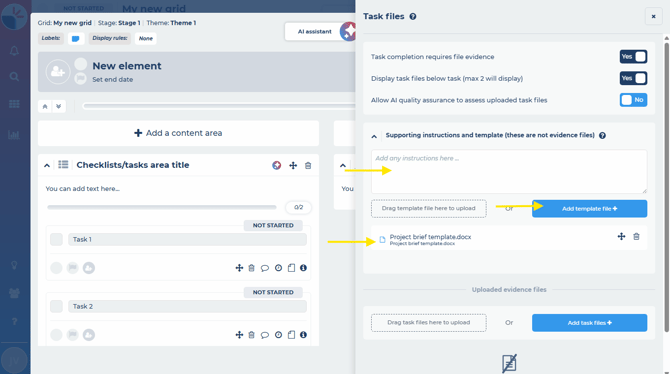Collapse the Supporting instructions section
The image size is (670, 374).
(x=374, y=136)
